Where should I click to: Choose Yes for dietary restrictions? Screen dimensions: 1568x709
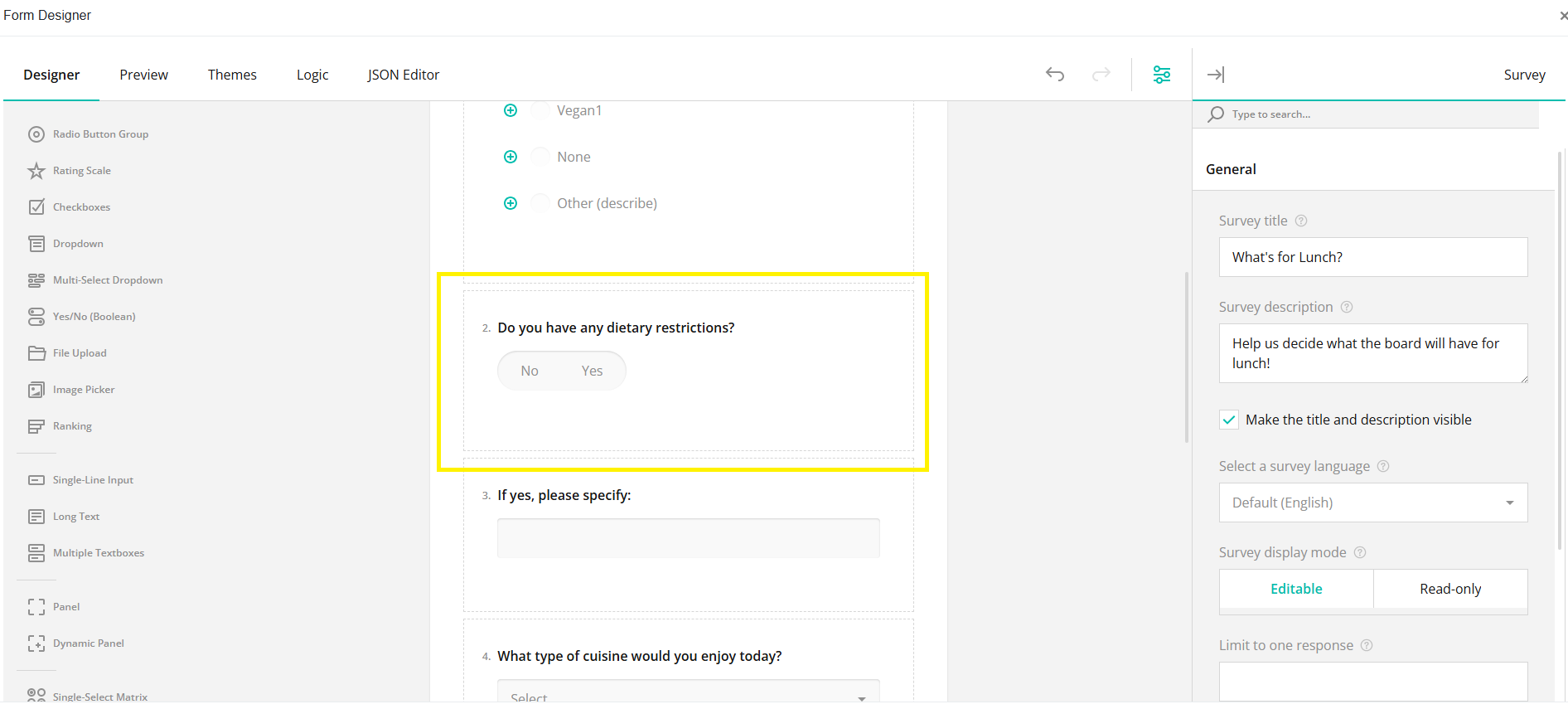[x=592, y=371]
